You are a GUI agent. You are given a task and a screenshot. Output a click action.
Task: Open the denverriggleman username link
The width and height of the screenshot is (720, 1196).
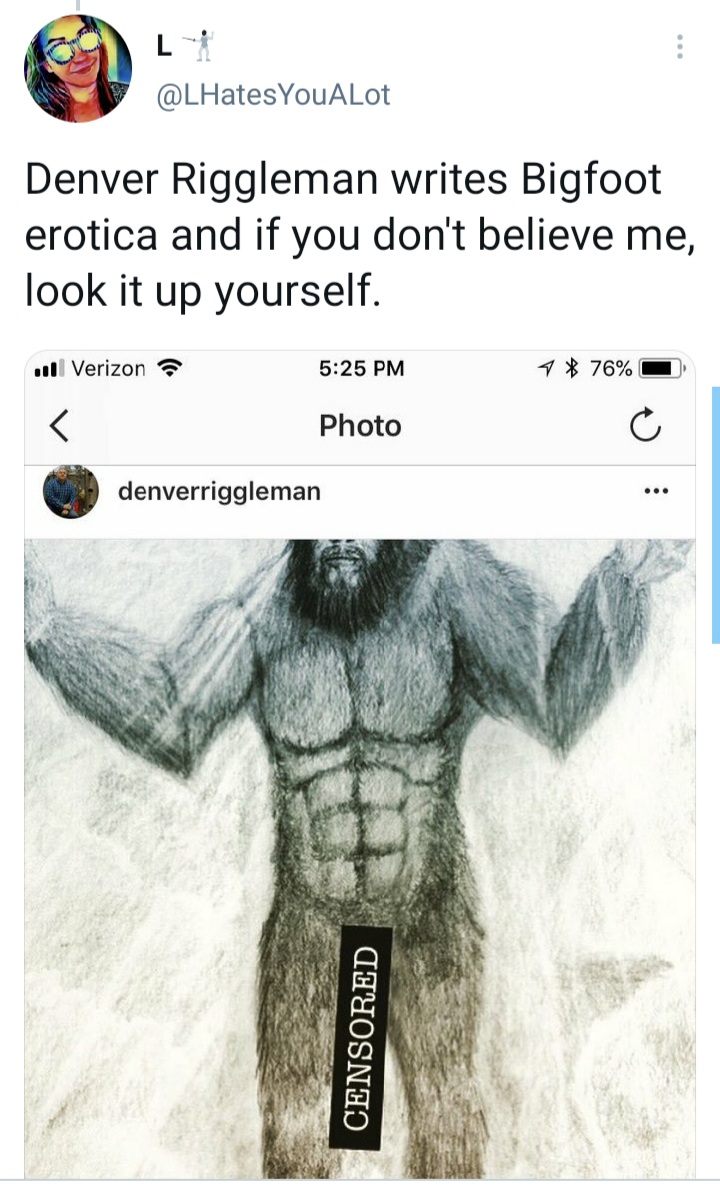(x=219, y=491)
